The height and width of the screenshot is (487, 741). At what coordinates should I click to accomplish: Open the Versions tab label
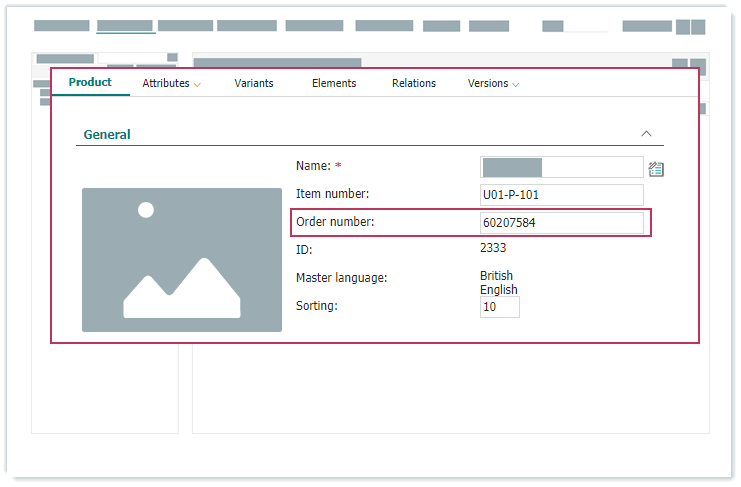point(488,84)
